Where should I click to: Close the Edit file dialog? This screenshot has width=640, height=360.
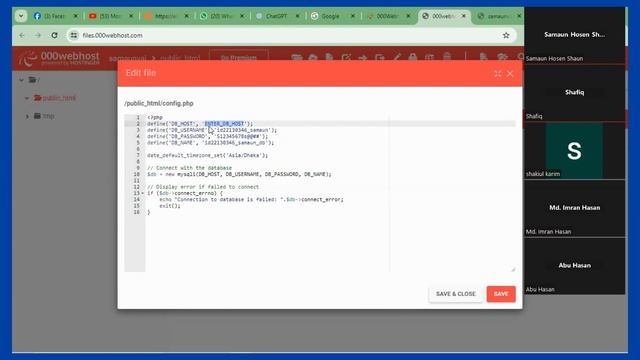coord(510,74)
